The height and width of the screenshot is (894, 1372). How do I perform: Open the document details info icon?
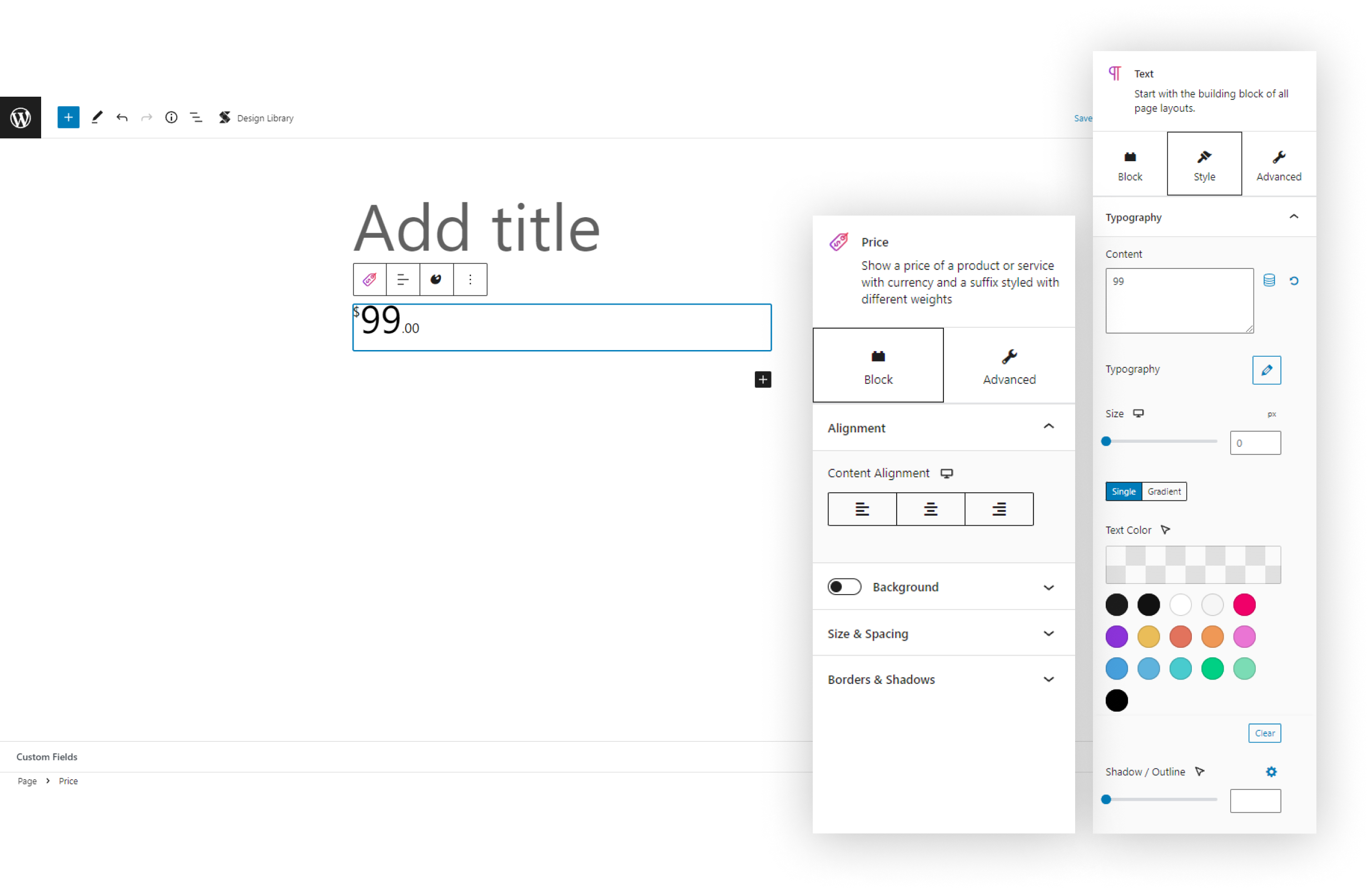[171, 117]
